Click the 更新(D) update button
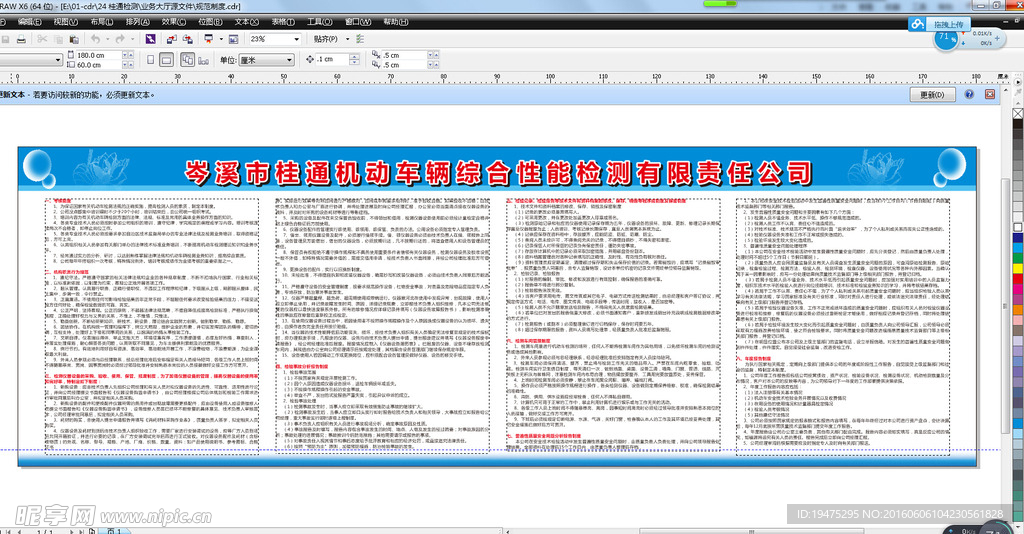This screenshot has height=534, width=1024. click(932, 95)
